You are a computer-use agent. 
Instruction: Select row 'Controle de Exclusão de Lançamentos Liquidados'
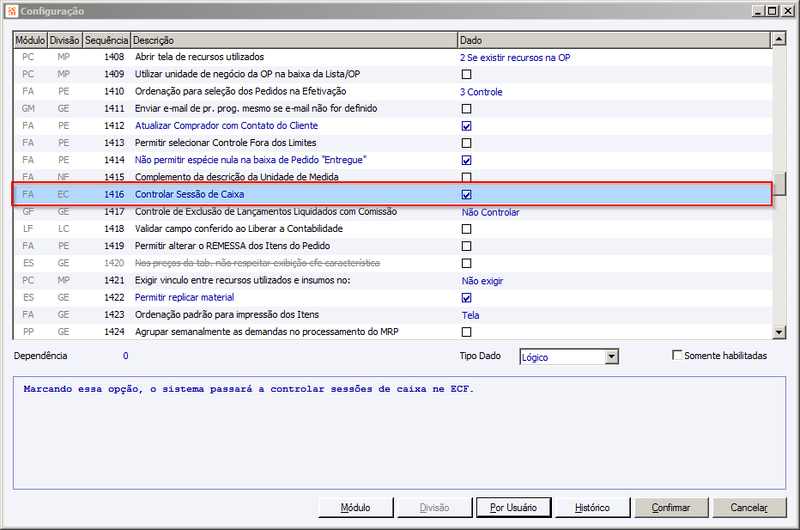(392, 212)
